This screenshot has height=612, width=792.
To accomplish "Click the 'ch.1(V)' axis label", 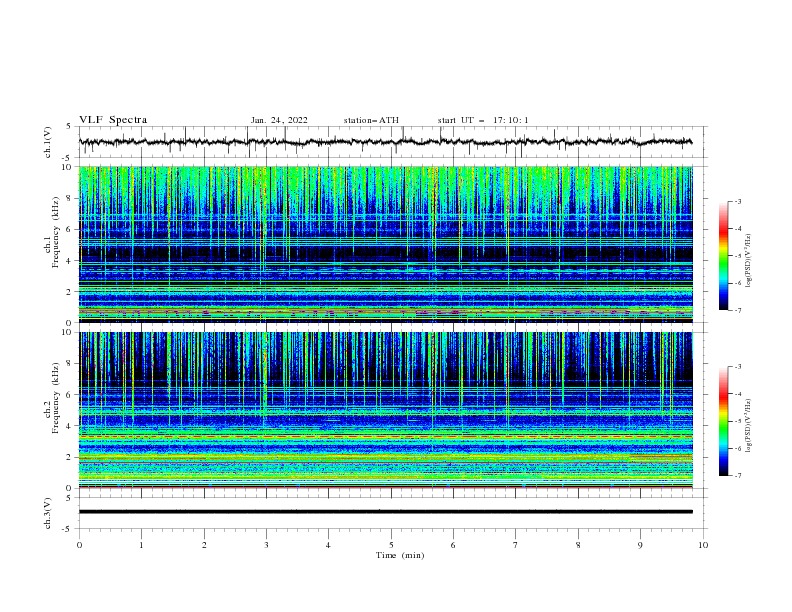I will [x=48, y=142].
